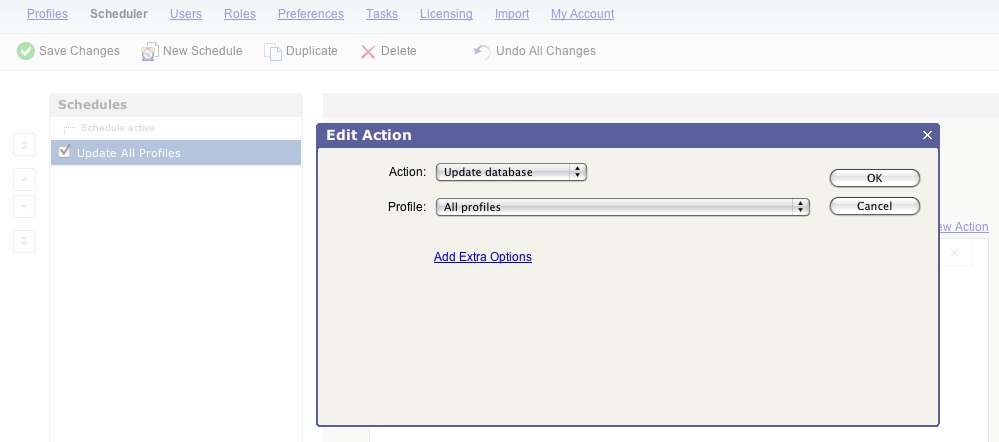
Task: Click the green Save Changes checkmark icon
Action: [x=26, y=51]
